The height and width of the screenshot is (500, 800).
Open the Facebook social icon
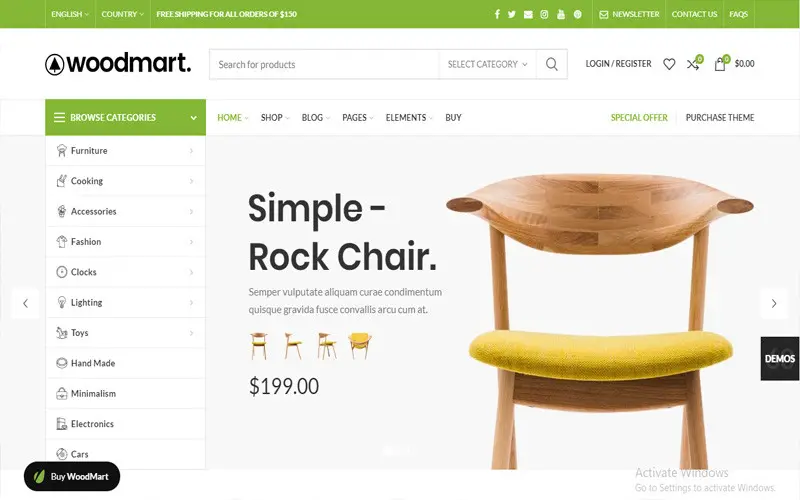pos(497,14)
